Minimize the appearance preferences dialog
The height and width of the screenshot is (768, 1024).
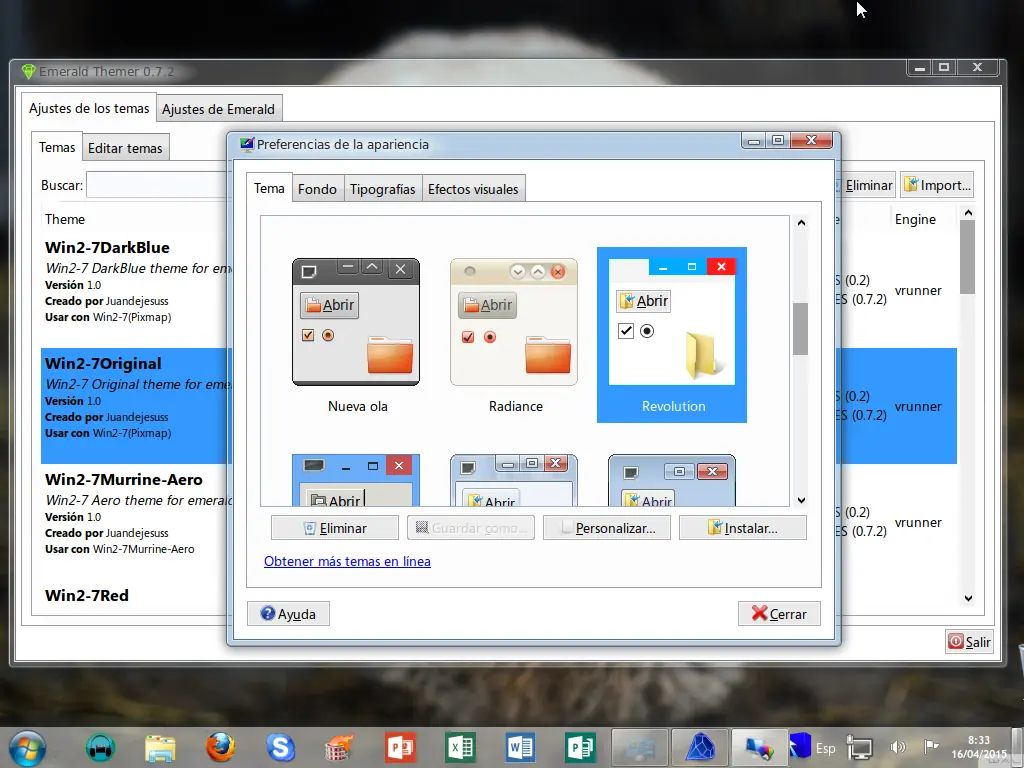pyautogui.click(x=754, y=140)
